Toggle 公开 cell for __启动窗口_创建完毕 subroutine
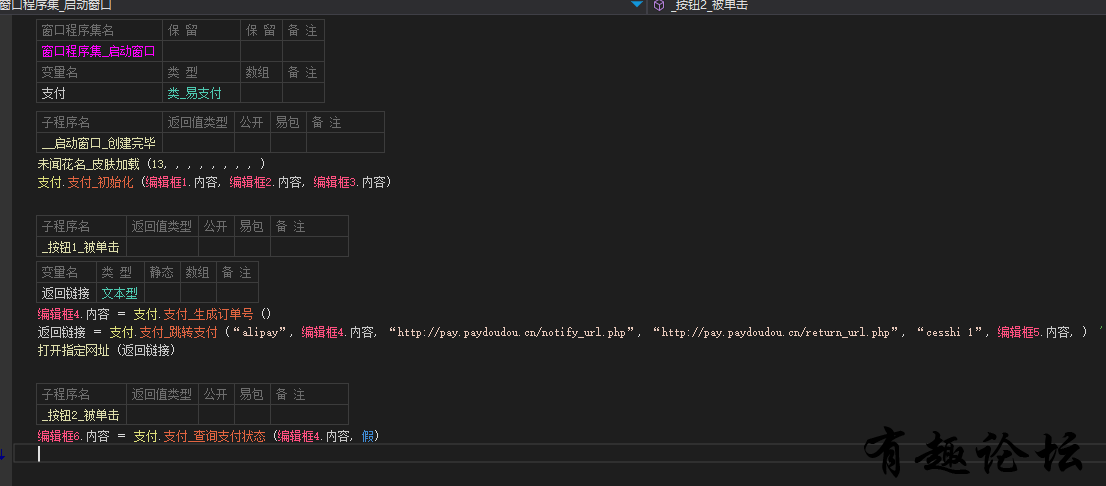 [251, 143]
